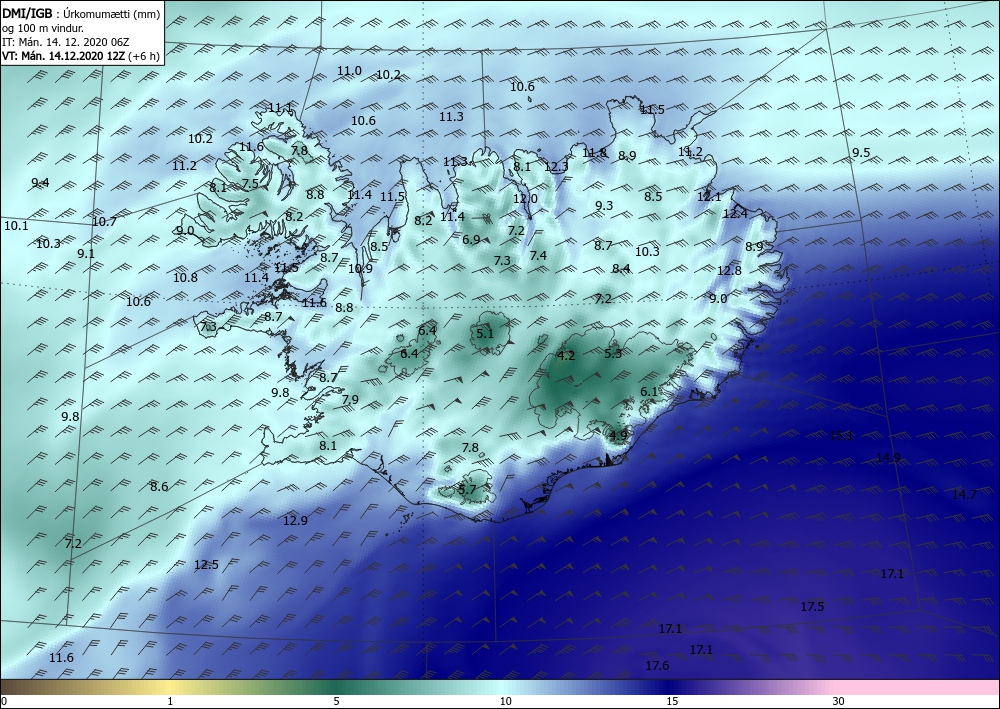The image size is (1000, 709).
Task: Select the map value 7.9
Action: coord(350,400)
